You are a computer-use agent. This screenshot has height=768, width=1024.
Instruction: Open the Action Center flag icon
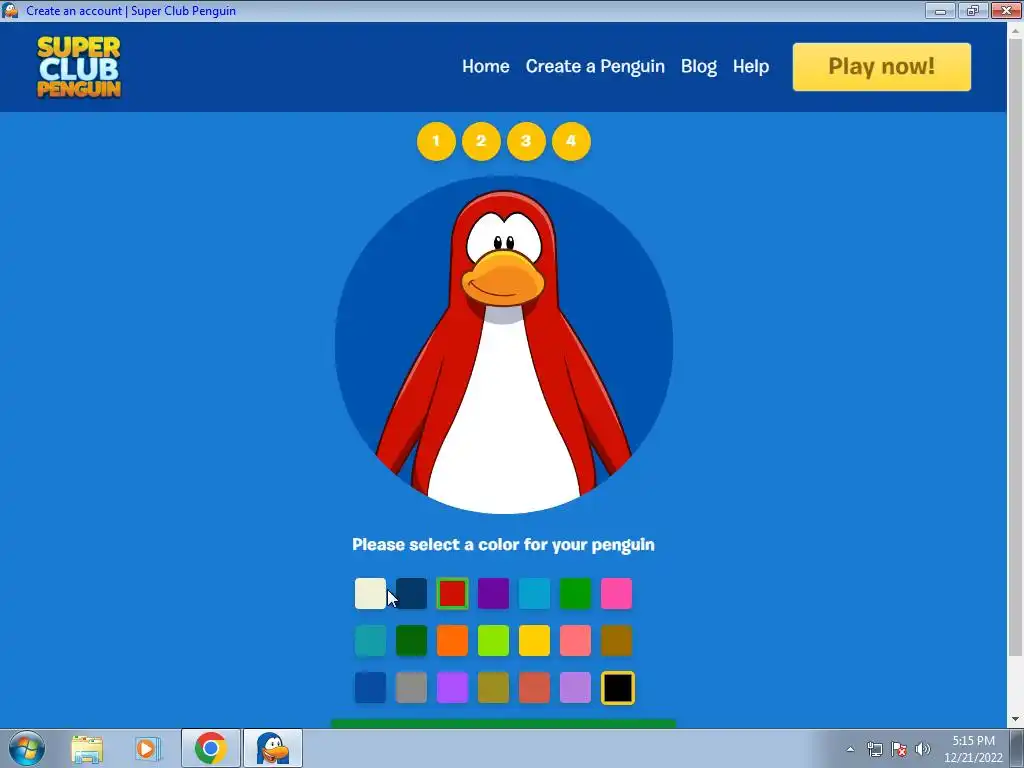(x=899, y=749)
